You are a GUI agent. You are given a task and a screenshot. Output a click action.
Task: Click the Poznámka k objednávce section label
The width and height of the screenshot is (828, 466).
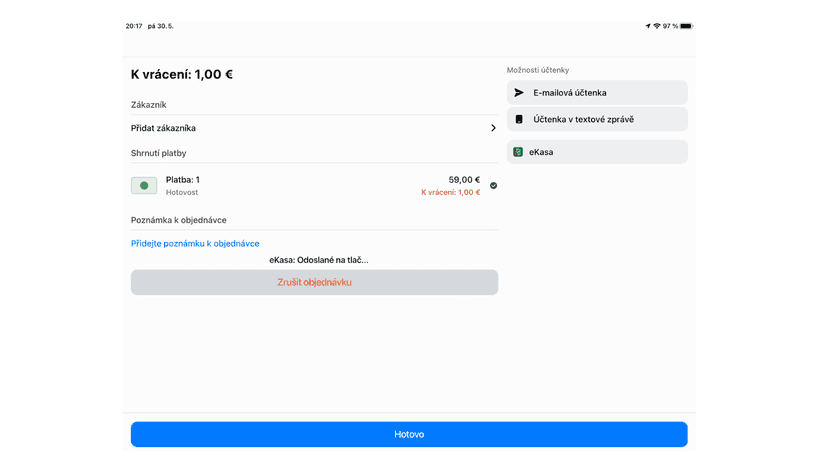coord(178,220)
